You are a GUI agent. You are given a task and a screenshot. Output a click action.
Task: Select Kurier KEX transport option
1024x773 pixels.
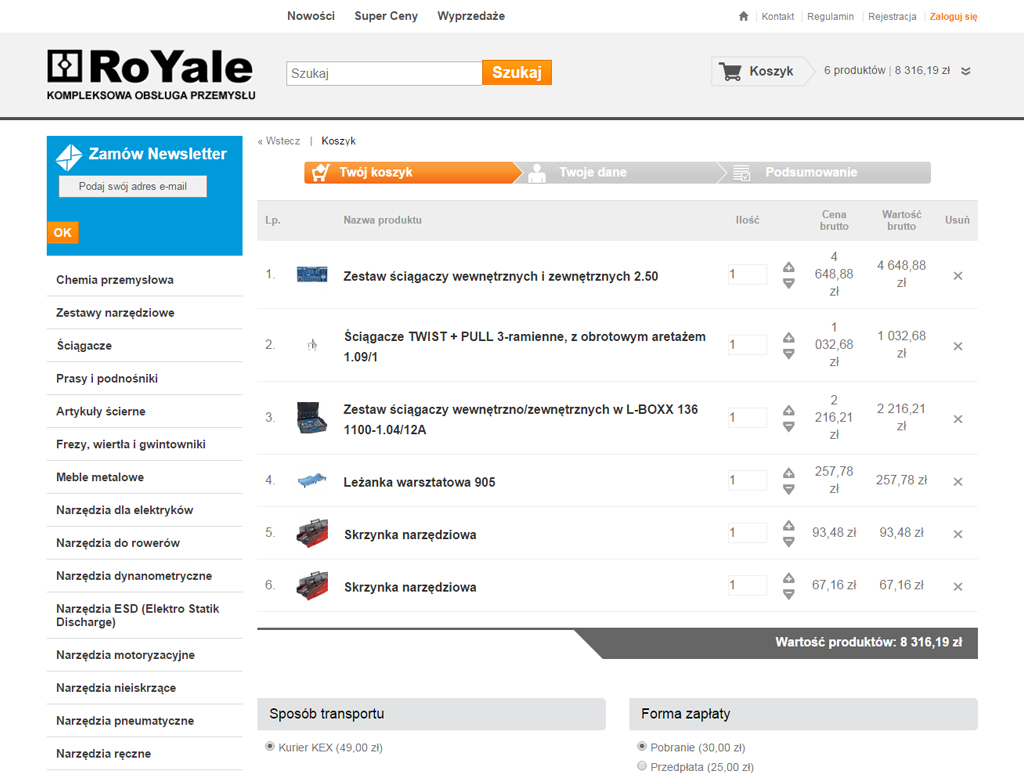point(270,746)
